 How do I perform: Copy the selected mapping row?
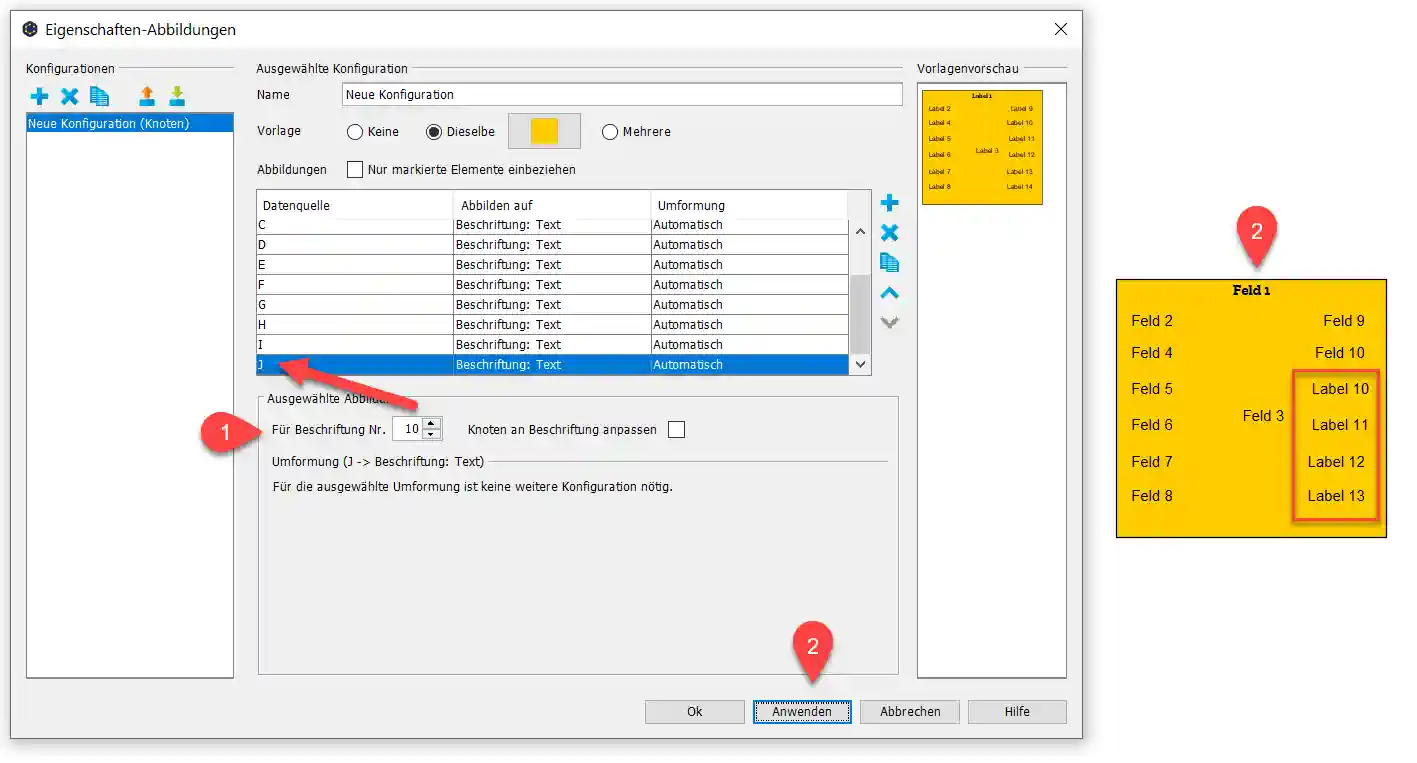pos(889,263)
